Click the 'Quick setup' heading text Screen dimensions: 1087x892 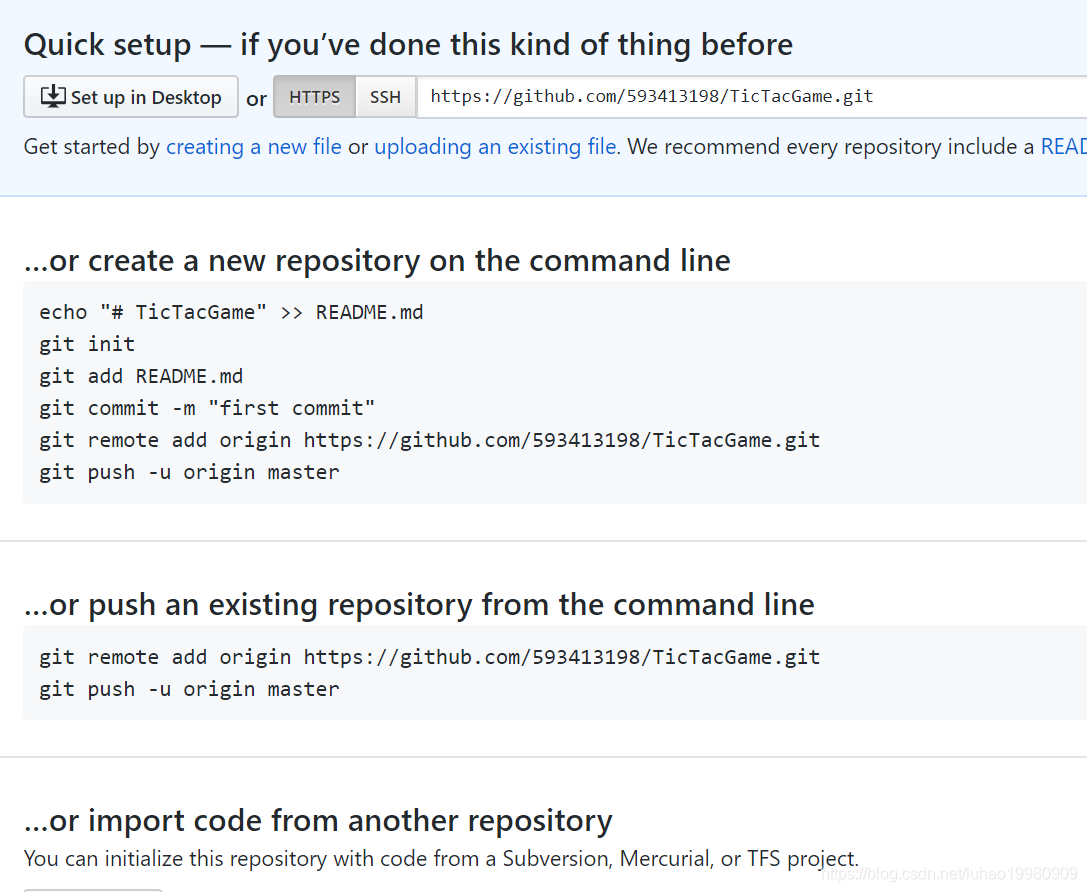pyautogui.click(x=408, y=45)
